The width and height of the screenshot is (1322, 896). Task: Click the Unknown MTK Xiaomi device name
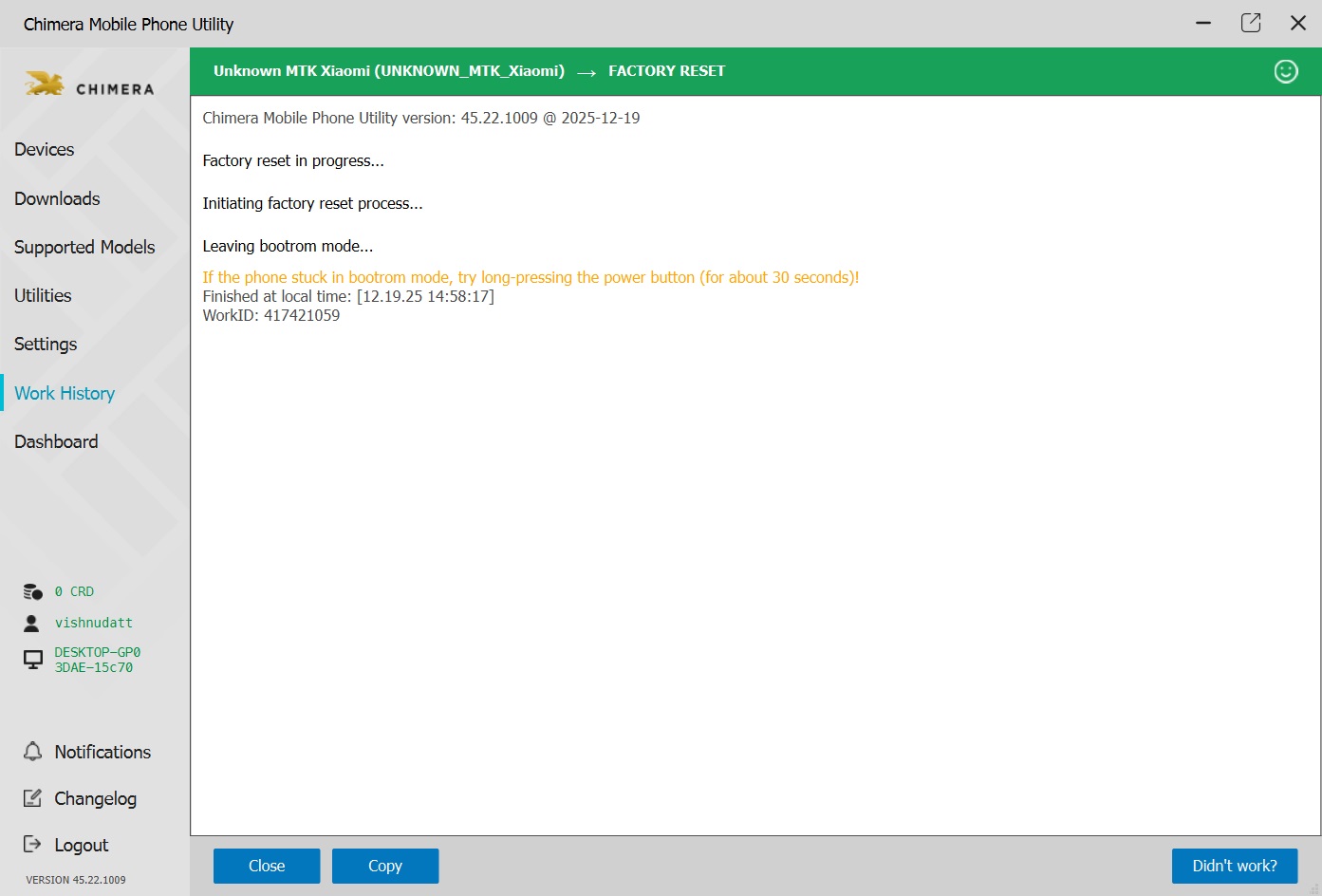tap(389, 71)
